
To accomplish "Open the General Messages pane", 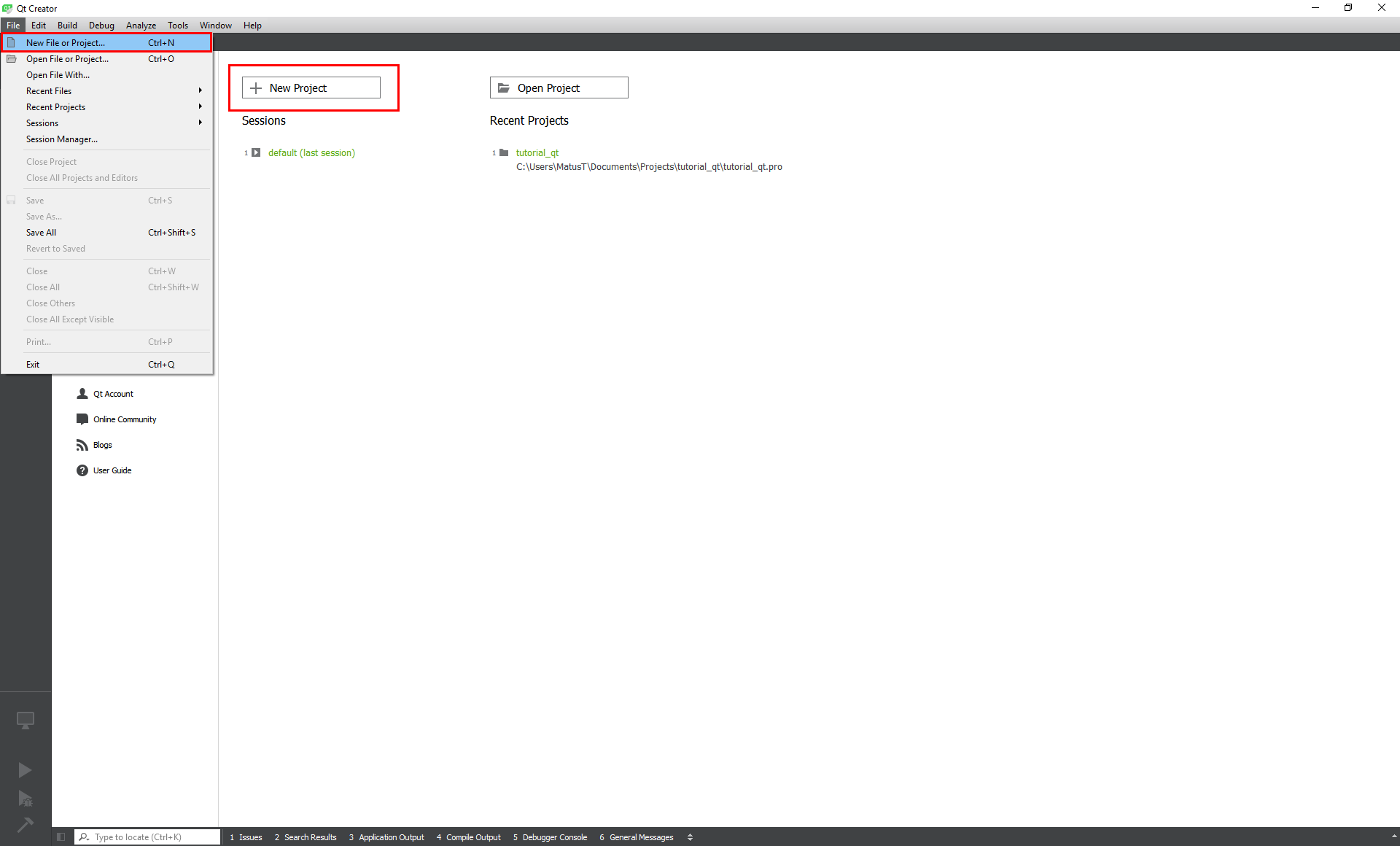I will (x=637, y=837).
